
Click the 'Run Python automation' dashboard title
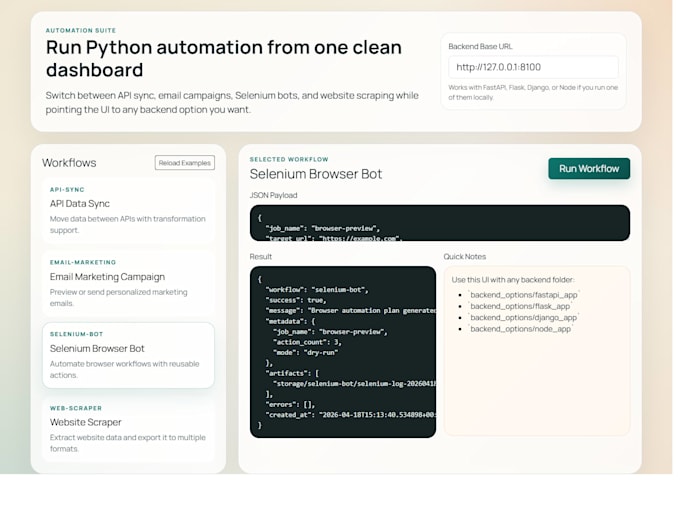point(224,59)
